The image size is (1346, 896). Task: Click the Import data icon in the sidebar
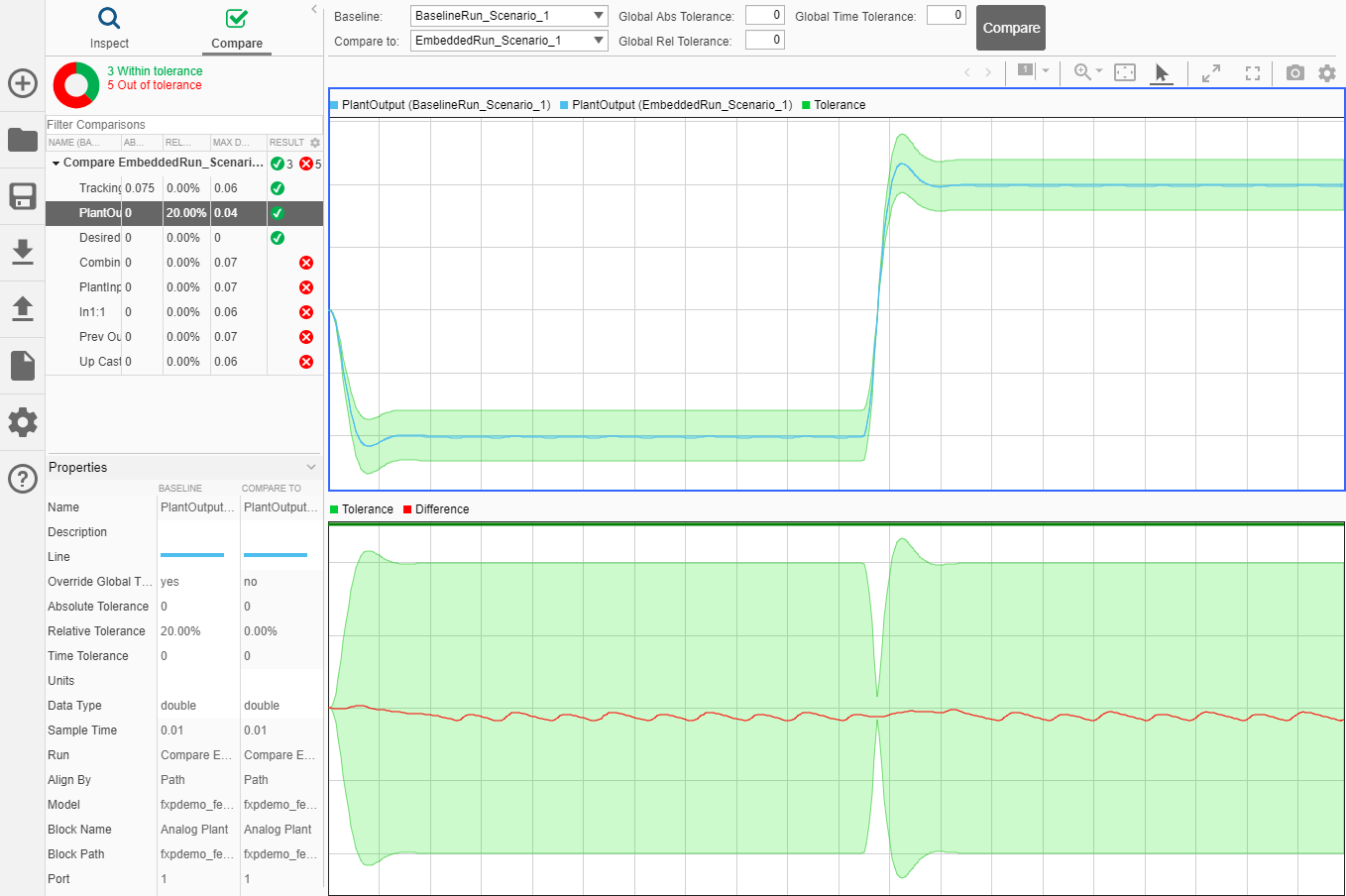22,252
